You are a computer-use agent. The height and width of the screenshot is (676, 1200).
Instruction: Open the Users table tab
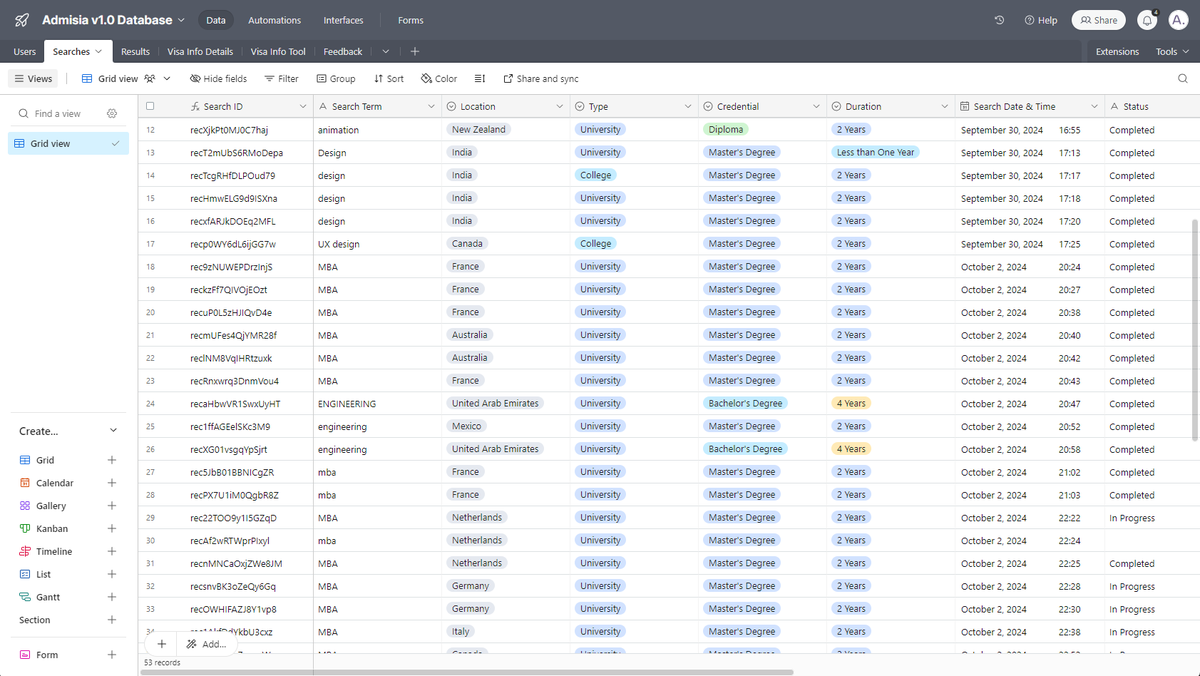point(25,51)
